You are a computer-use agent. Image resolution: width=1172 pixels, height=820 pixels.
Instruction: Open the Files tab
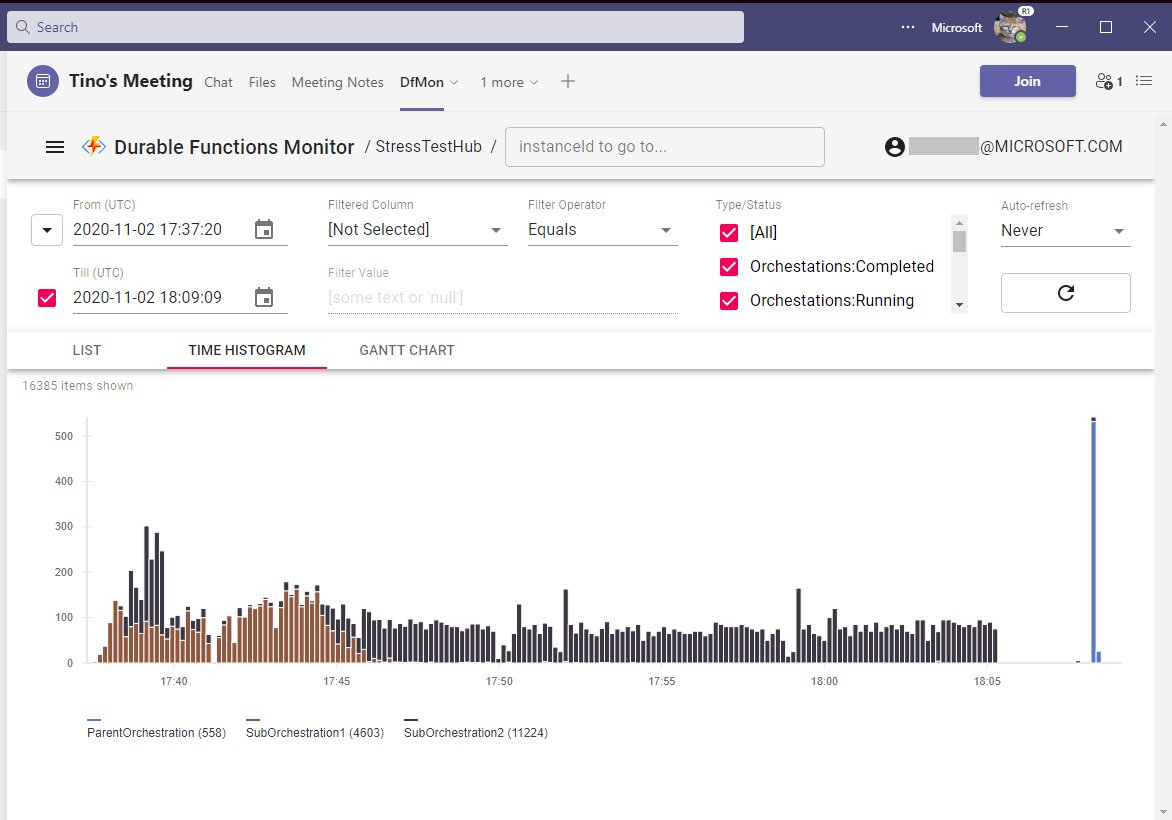(x=262, y=82)
